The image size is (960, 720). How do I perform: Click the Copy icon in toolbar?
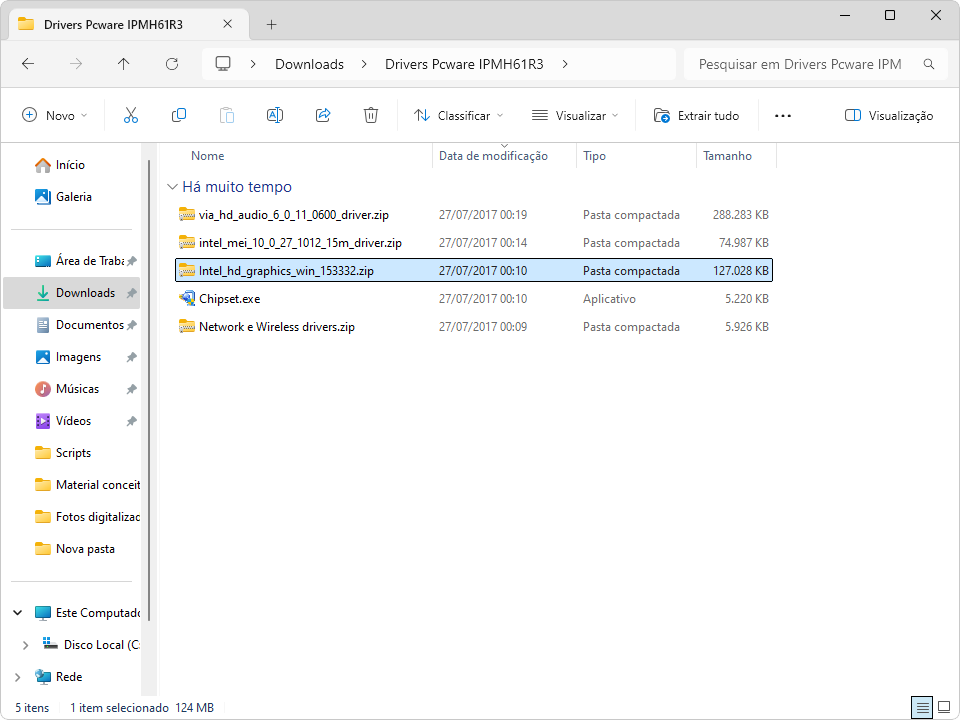tap(179, 115)
